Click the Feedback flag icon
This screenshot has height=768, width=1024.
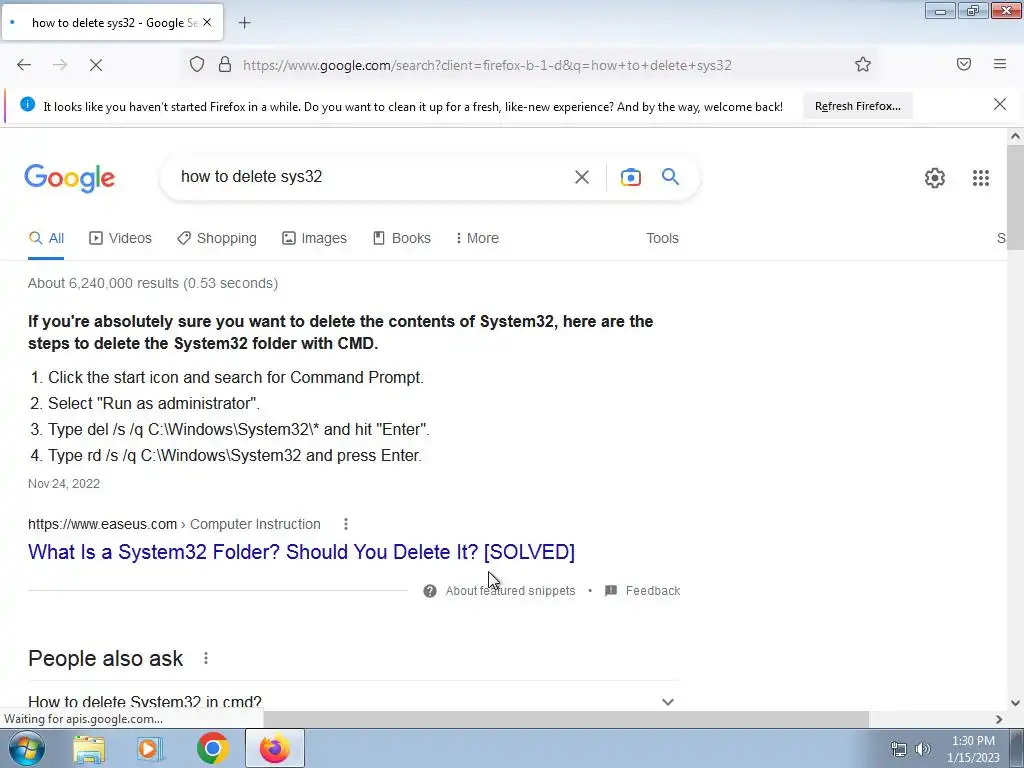[611, 591]
